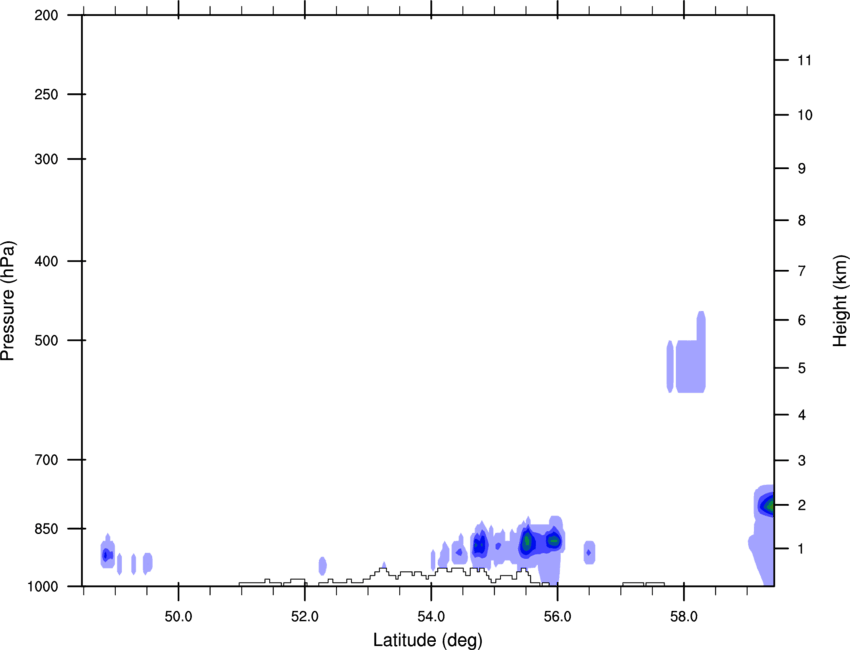Click the 850 pressure tick label
Image resolution: width=850 pixels, height=650 pixels.
[x=46, y=529]
